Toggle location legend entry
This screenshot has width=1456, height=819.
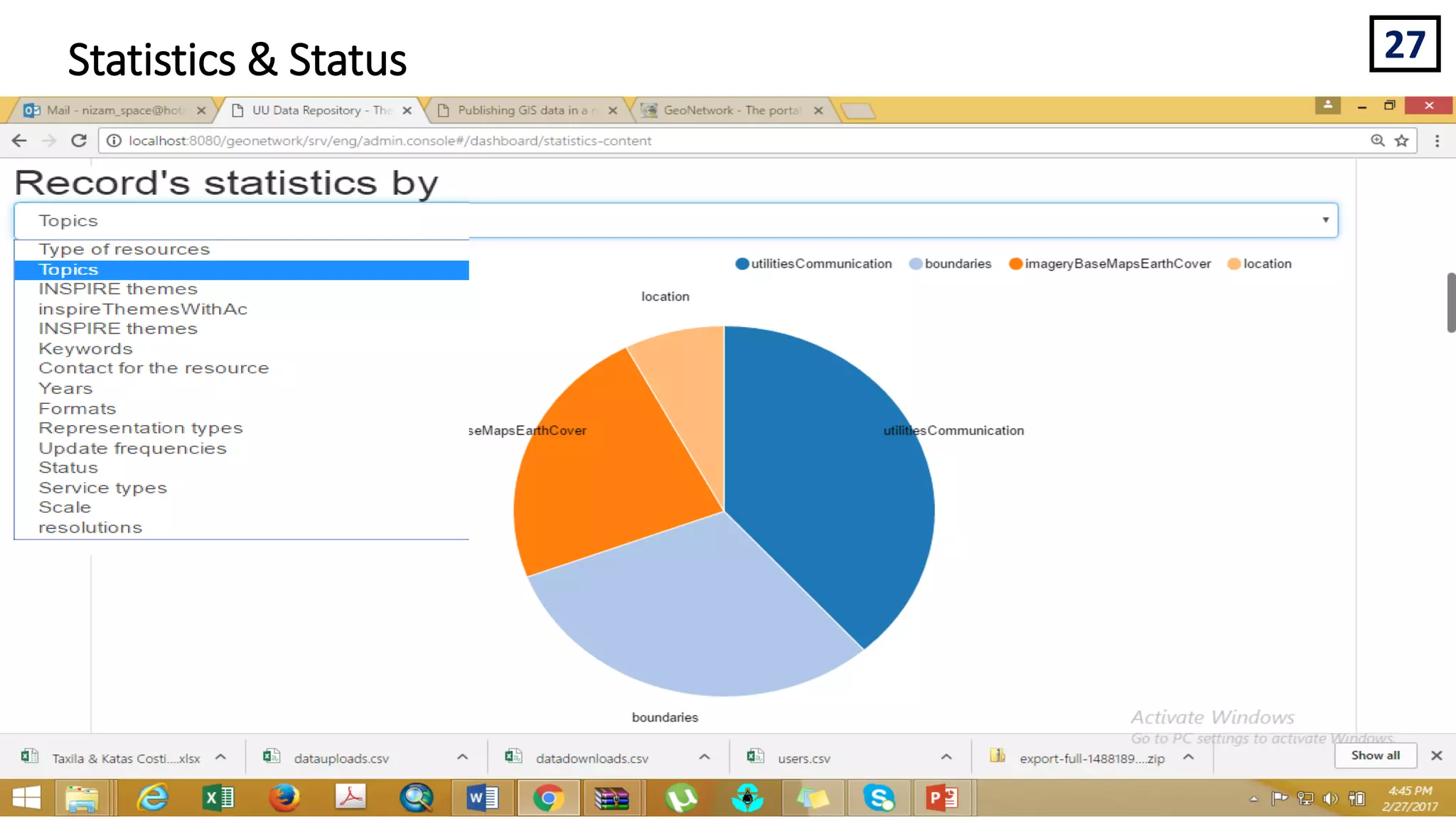tap(1259, 264)
